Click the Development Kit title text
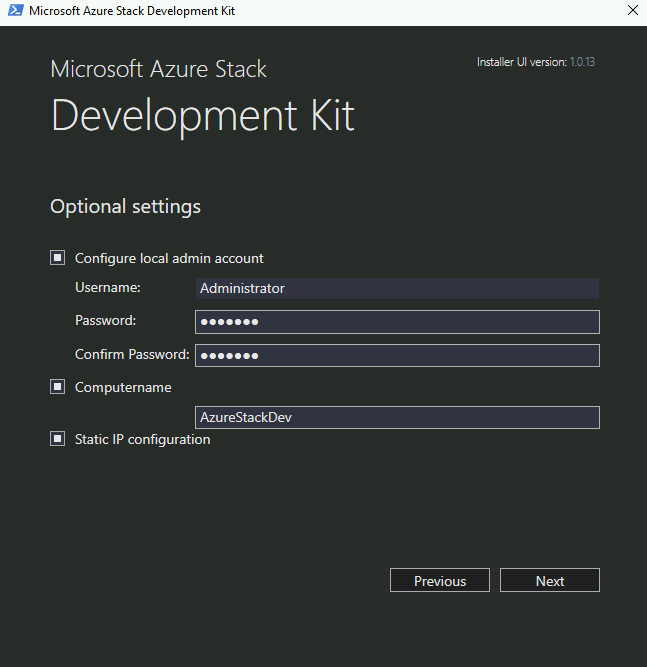The height and width of the screenshot is (667, 647). 202,117
